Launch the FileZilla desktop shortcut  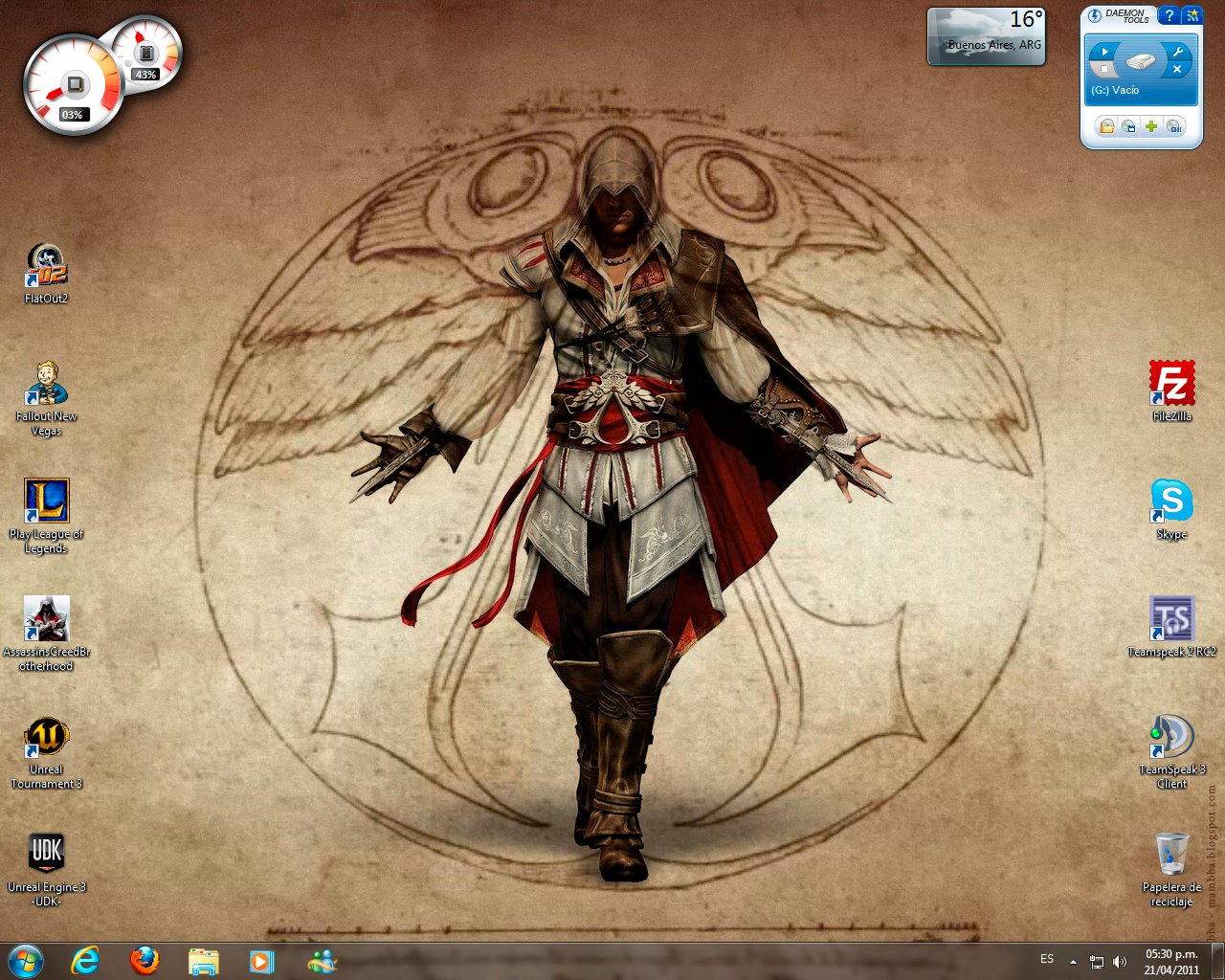point(1171,390)
